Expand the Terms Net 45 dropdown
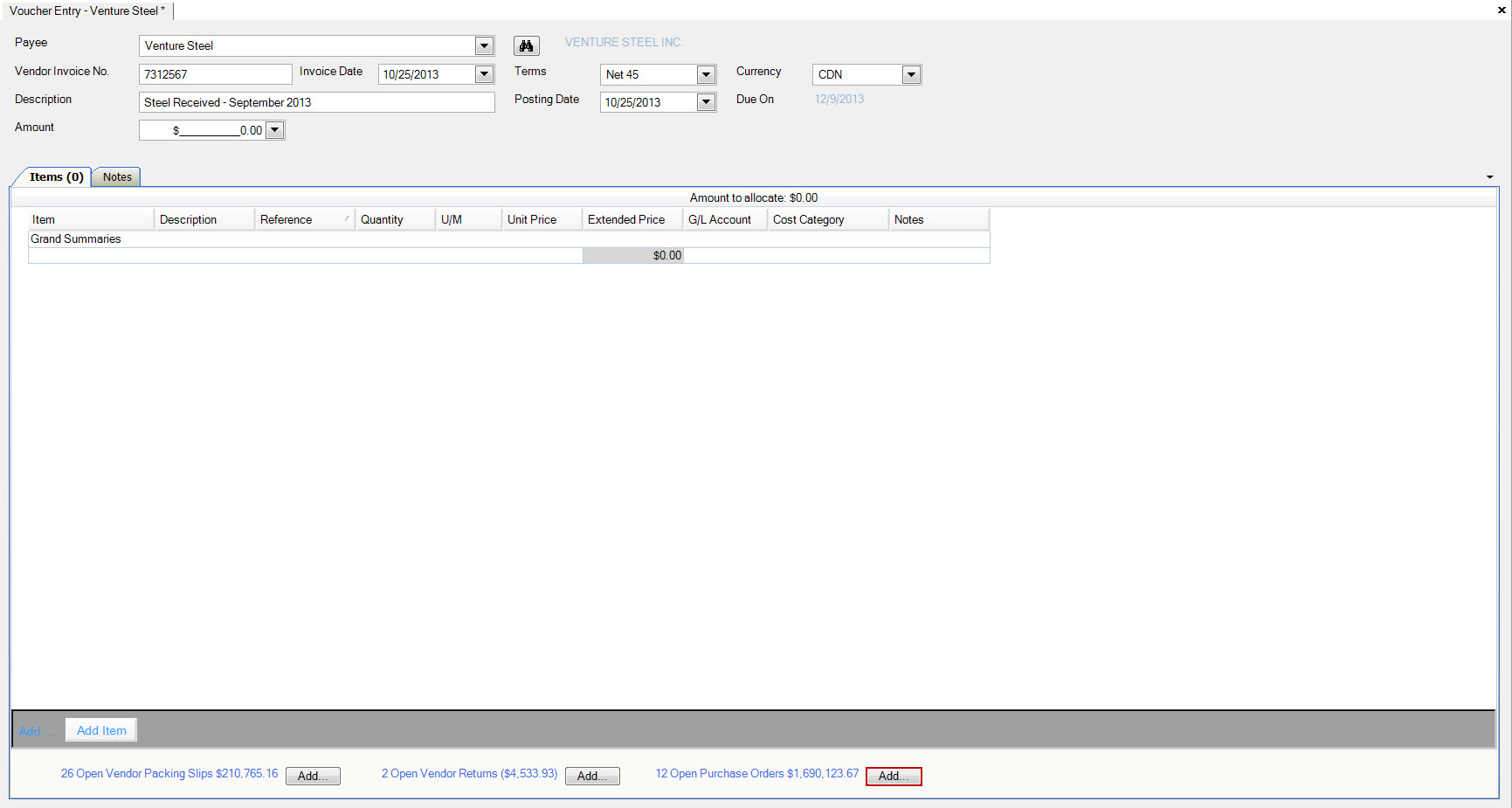The image size is (1512, 808). [706, 74]
